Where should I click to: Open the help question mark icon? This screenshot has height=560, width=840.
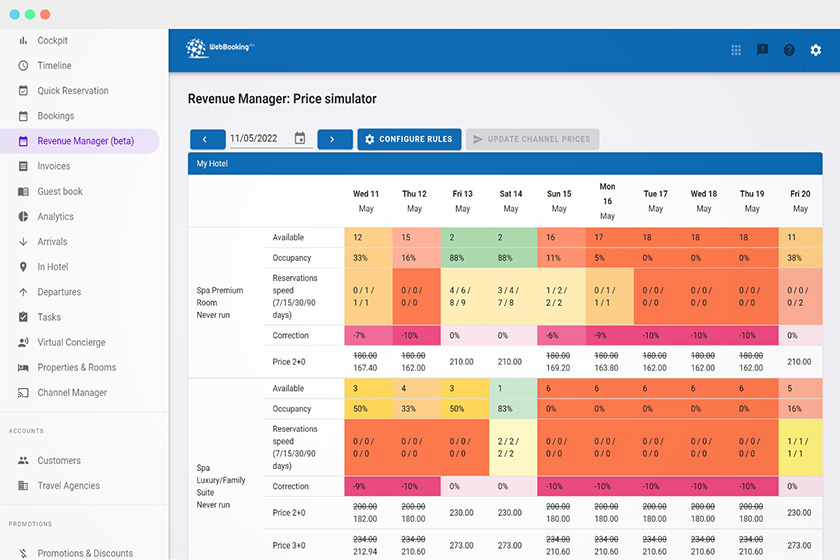point(789,50)
